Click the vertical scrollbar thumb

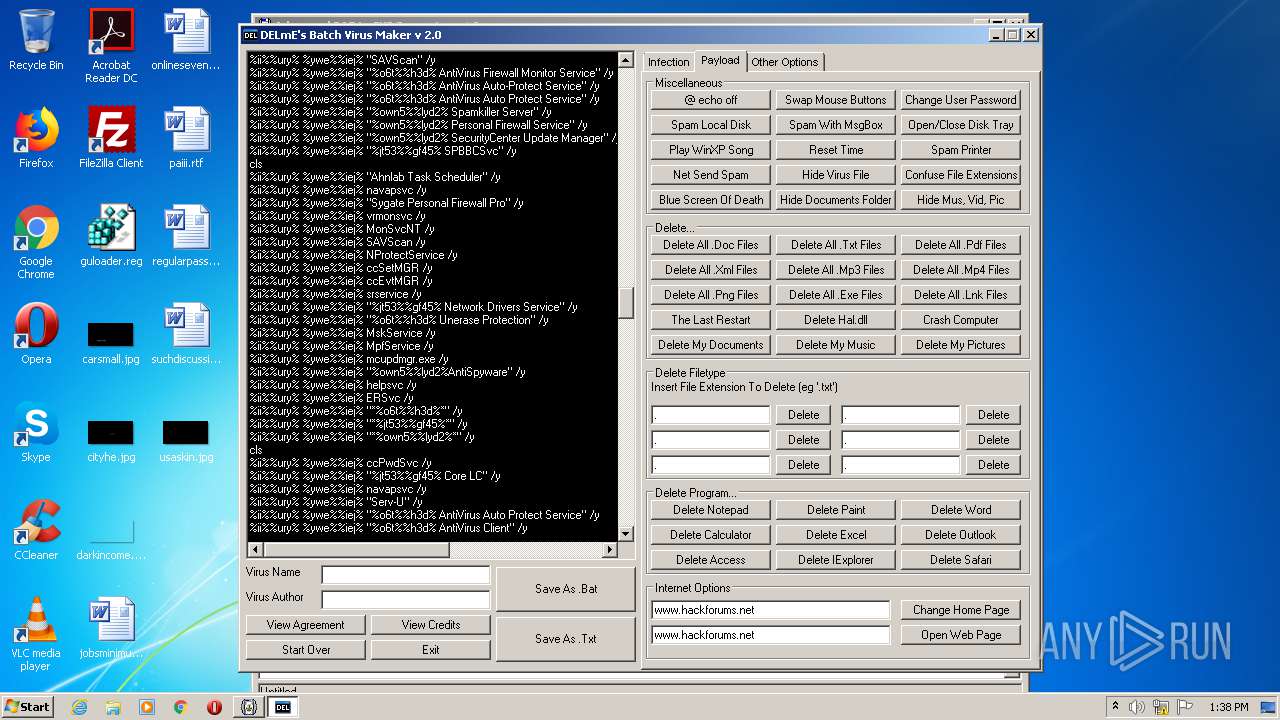pos(626,302)
